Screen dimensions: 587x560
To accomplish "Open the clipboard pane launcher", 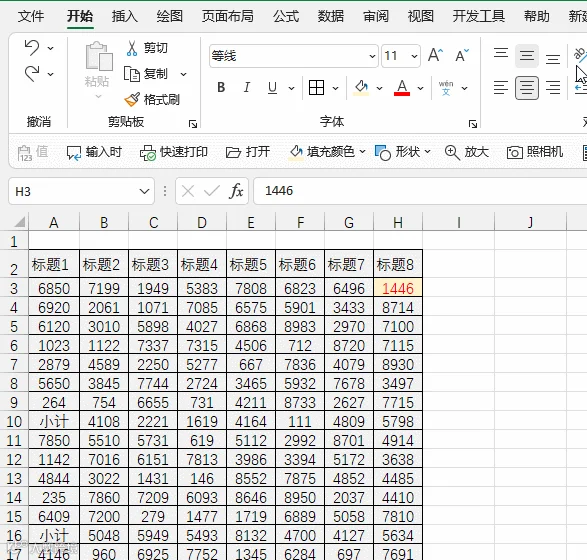I will [x=193, y=124].
